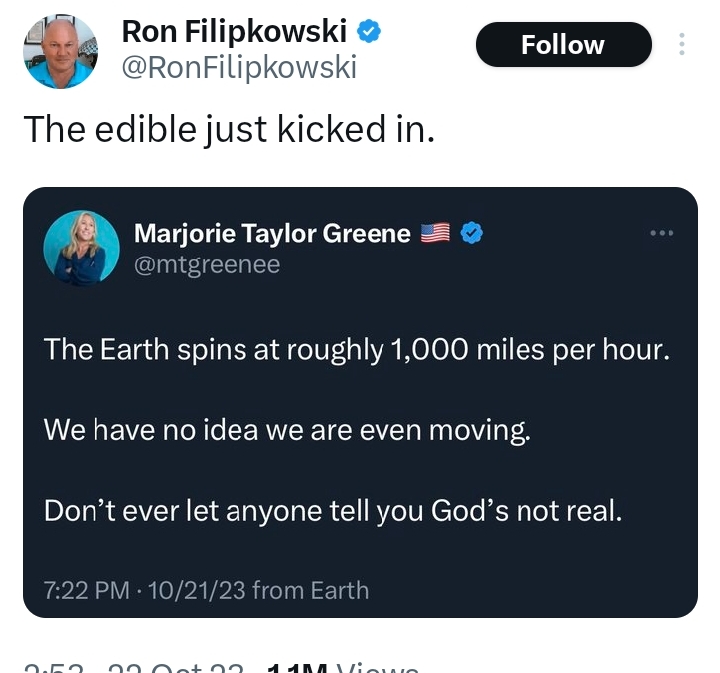This screenshot has height=673, width=720.
Task: Click the "God's not real" sentence
Action: pos(333,510)
